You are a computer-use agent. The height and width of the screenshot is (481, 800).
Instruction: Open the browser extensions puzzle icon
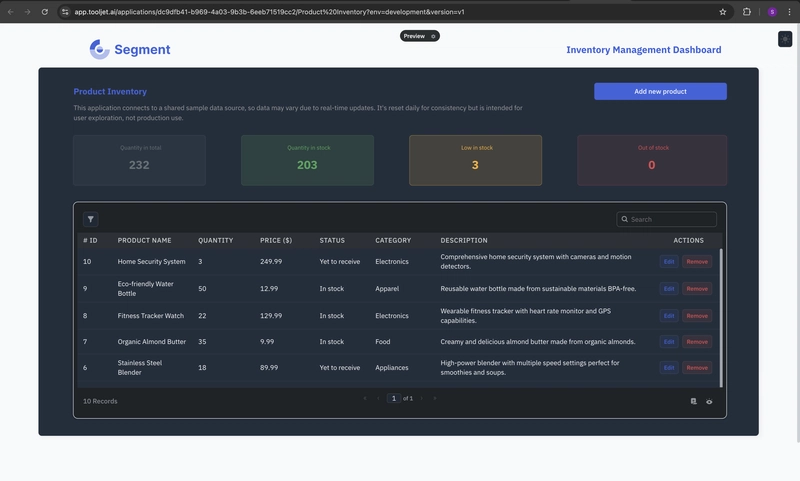click(746, 12)
